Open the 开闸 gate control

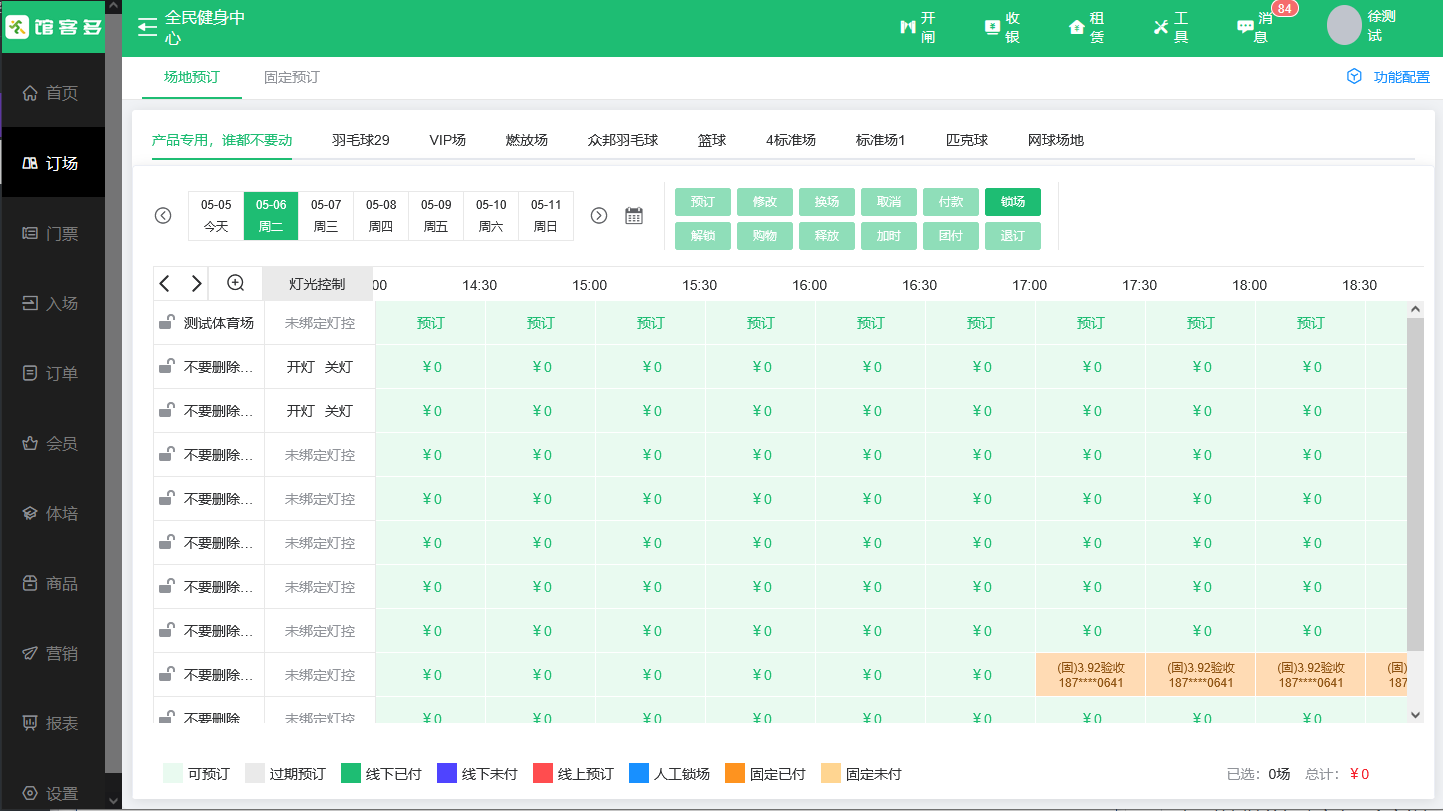[x=918, y=27]
